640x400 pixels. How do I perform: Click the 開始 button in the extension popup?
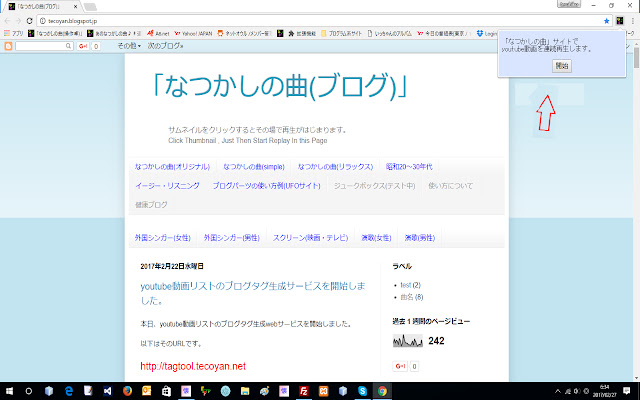(563, 66)
